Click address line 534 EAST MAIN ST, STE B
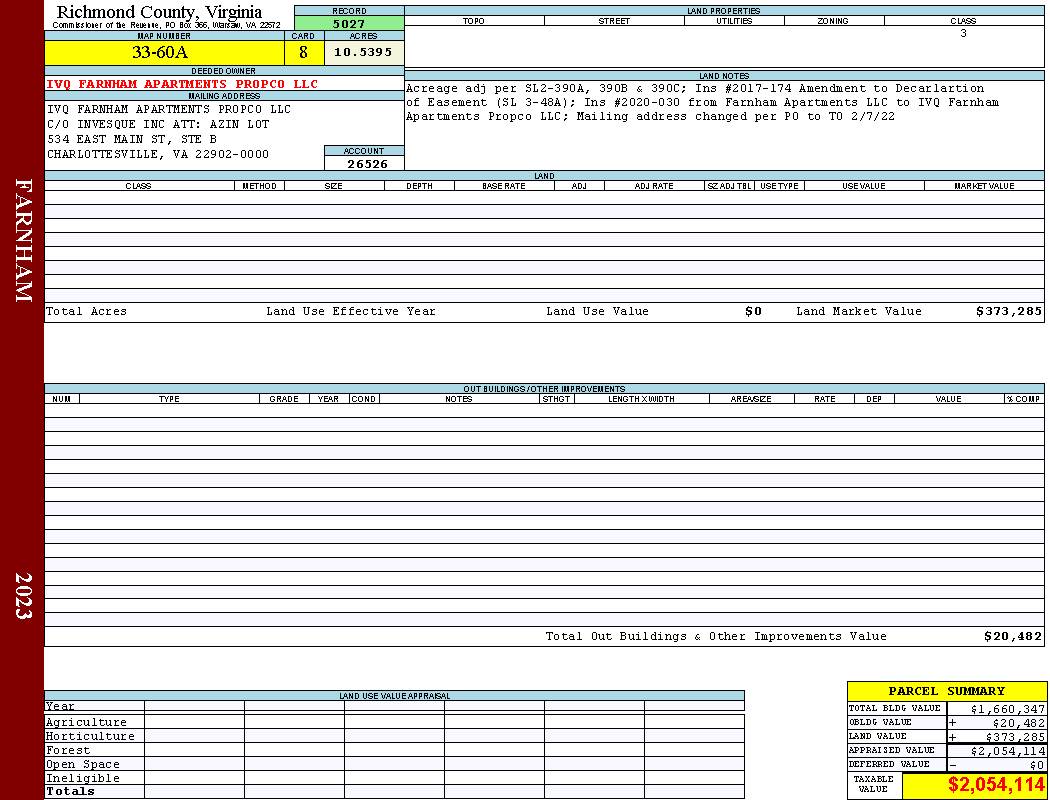The width and height of the screenshot is (1050, 800). 132,139
